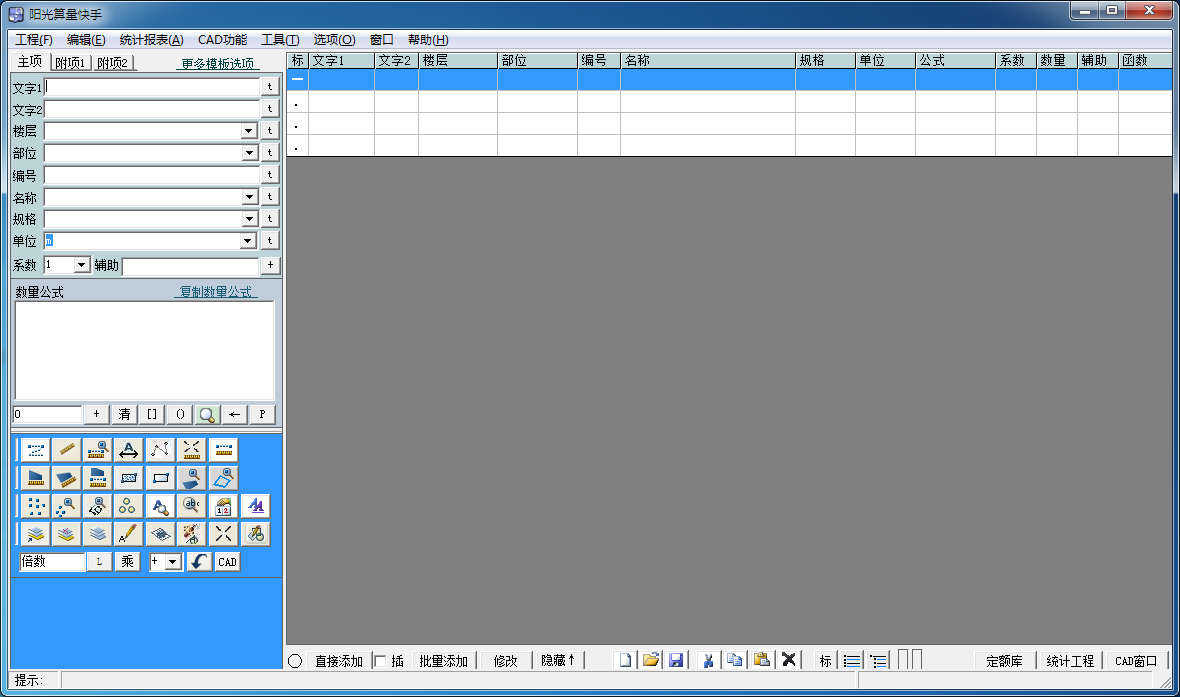Viewport: 1180px width, 697px height.
Task: Pick the ruler with magnifier tool
Action: click(97, 450)
